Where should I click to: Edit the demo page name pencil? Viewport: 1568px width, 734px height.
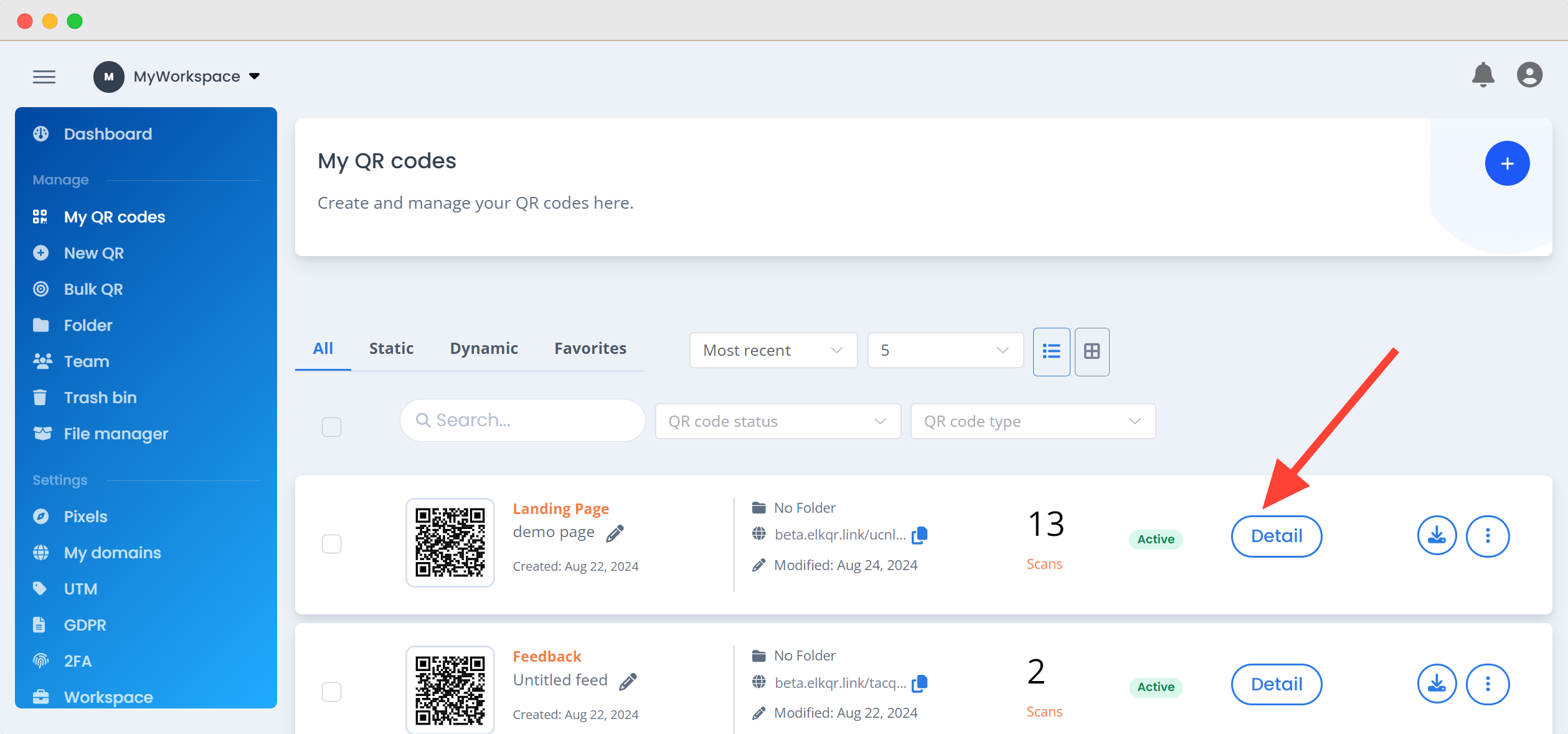pyautogui.click(x=615, y=533)
